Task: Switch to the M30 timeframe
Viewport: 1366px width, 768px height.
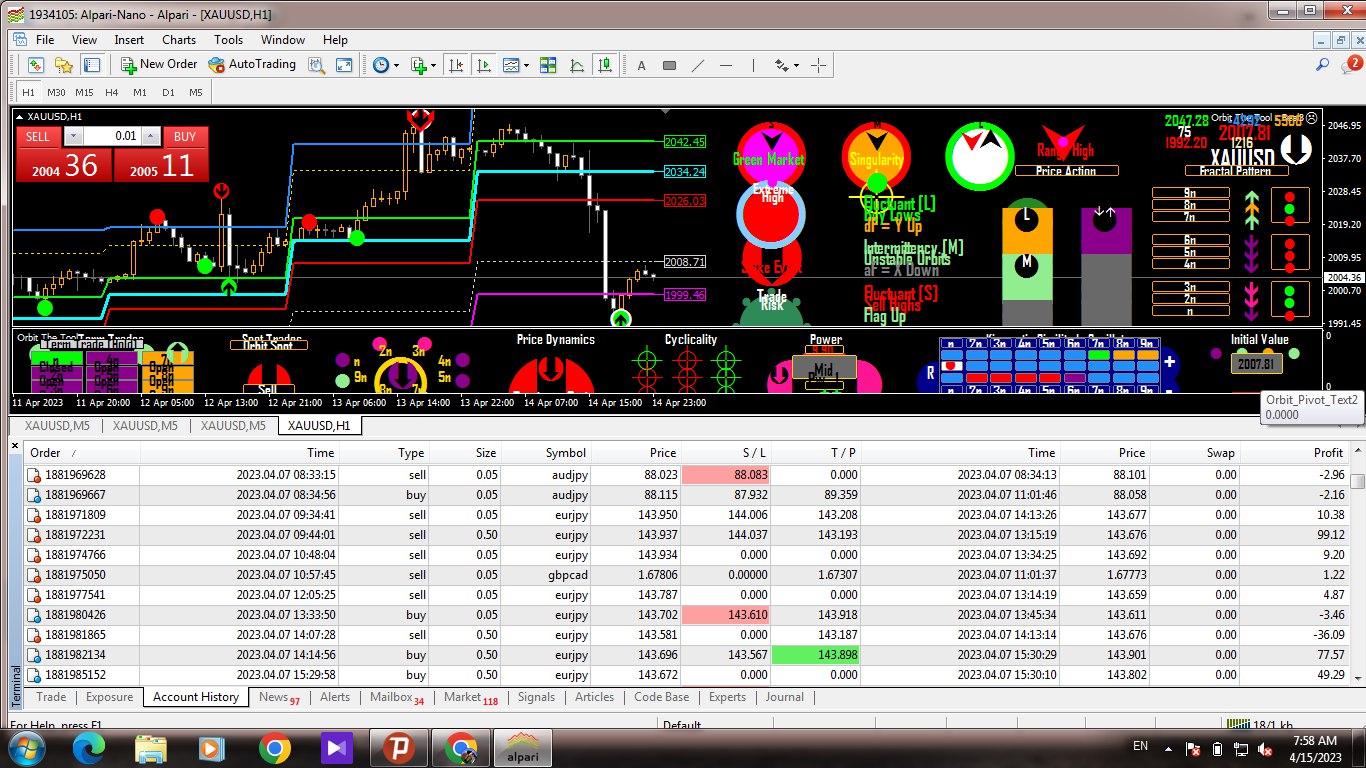Action: point(56,93)
